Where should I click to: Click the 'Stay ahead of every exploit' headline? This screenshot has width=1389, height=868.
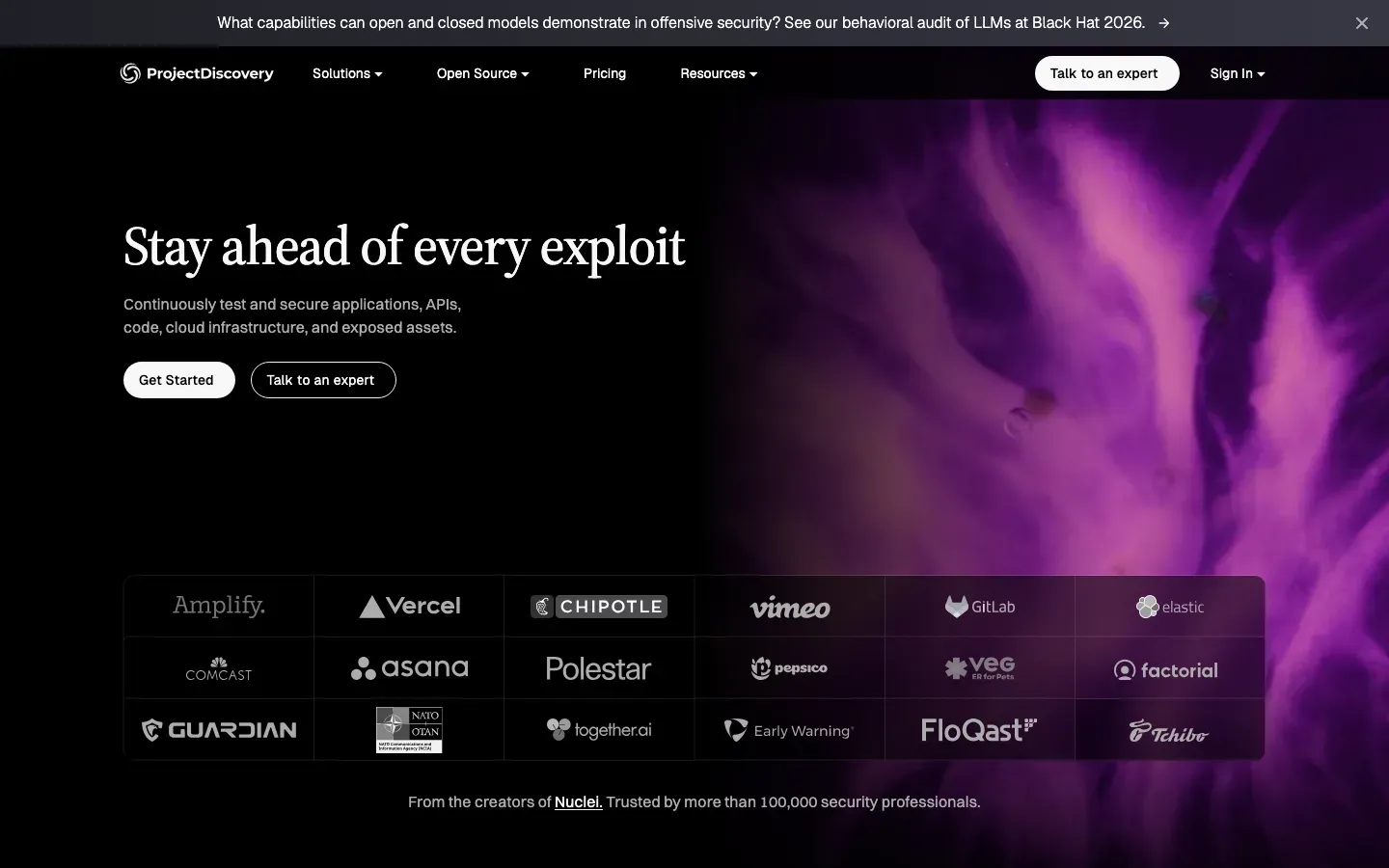click(x=404, y=248)
